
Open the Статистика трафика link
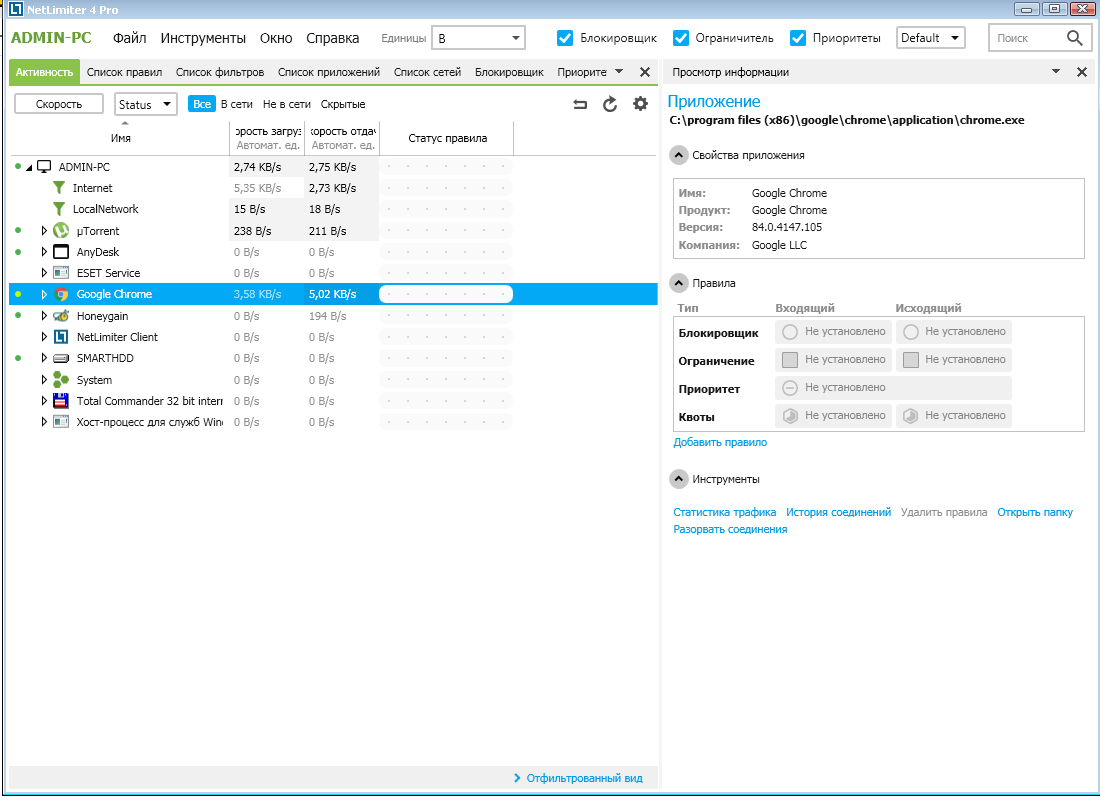click(725, 513)
